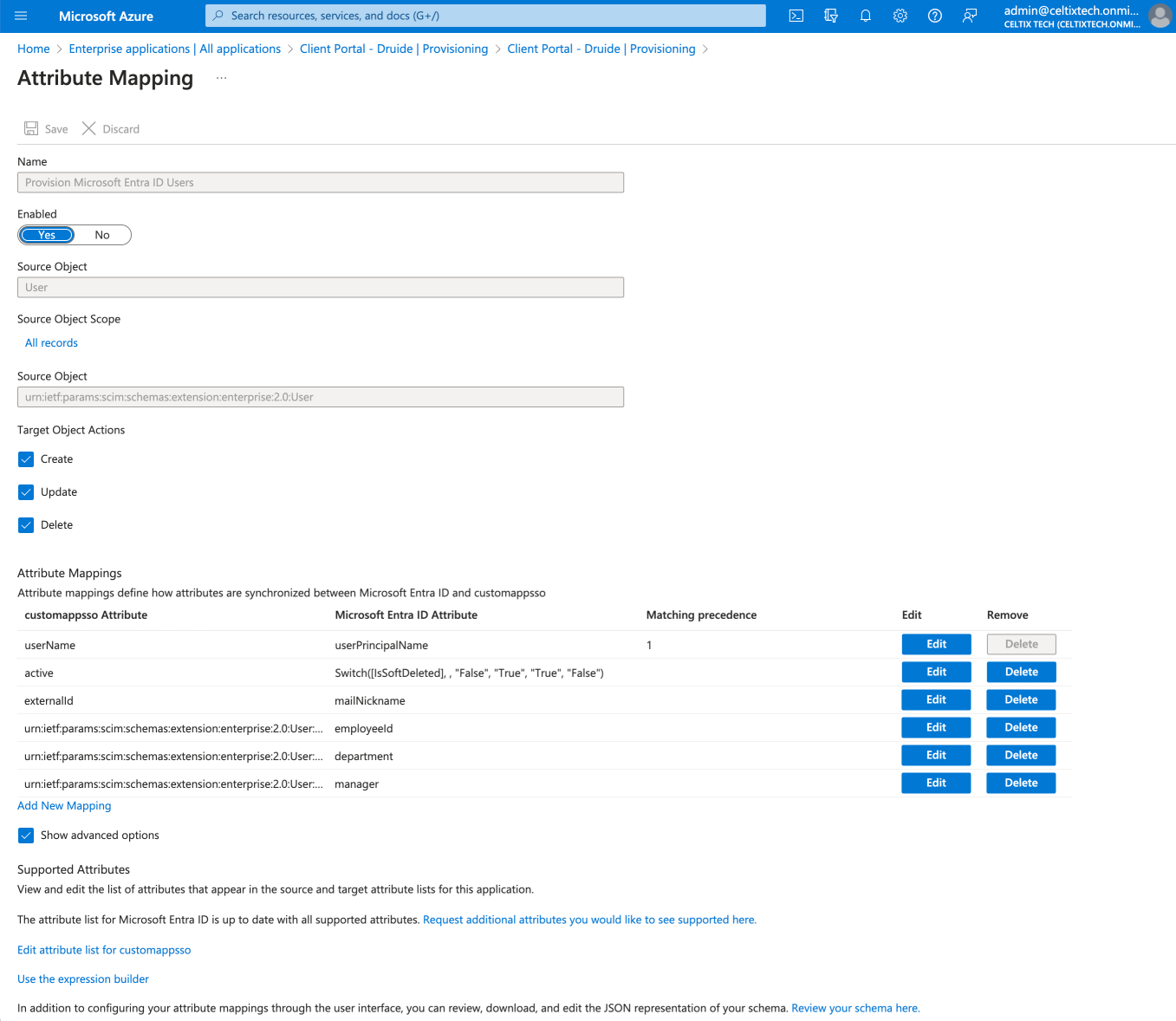Screen dimensions: 1176x1021
Task: Go to Home breadcrumb
Action: [x=34, y=49]
